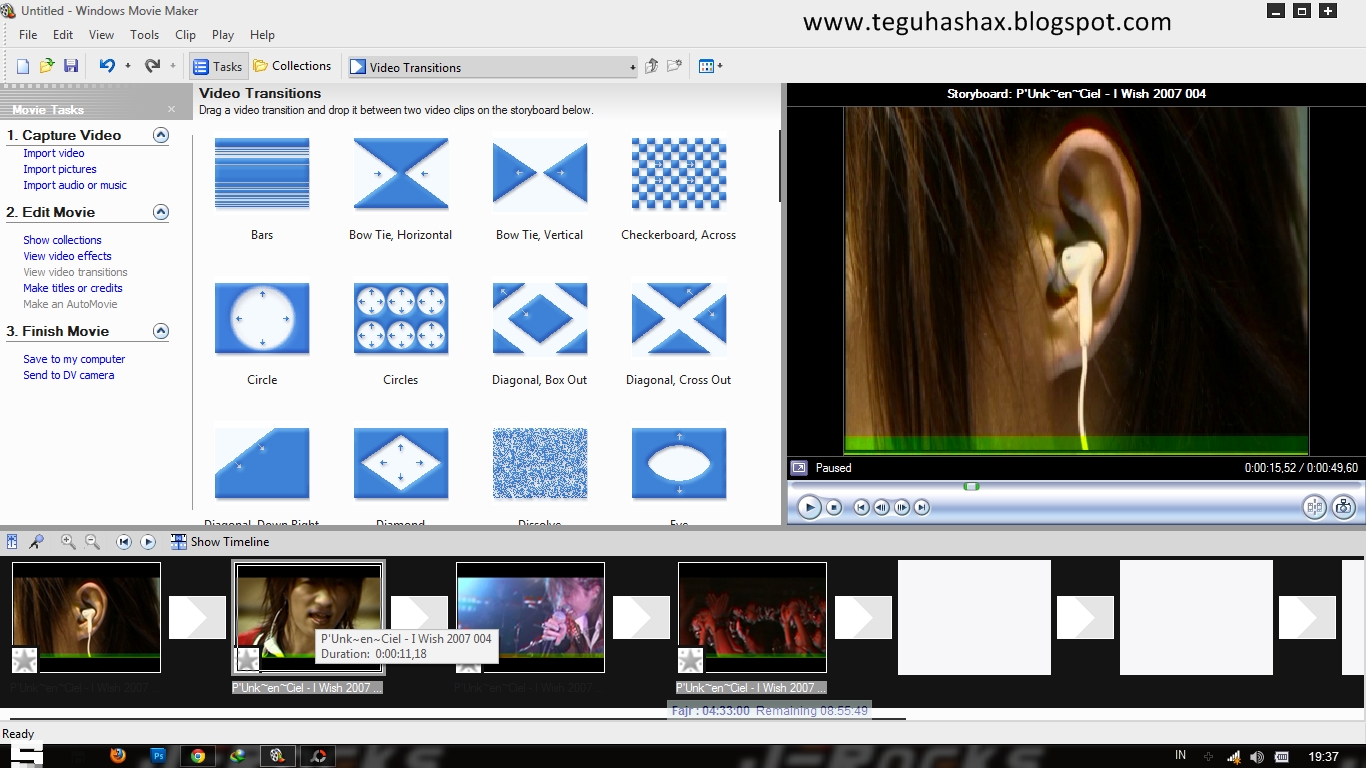
Task: Select the Diagonal, Cross Out transition
Action: tap(679, 319)
